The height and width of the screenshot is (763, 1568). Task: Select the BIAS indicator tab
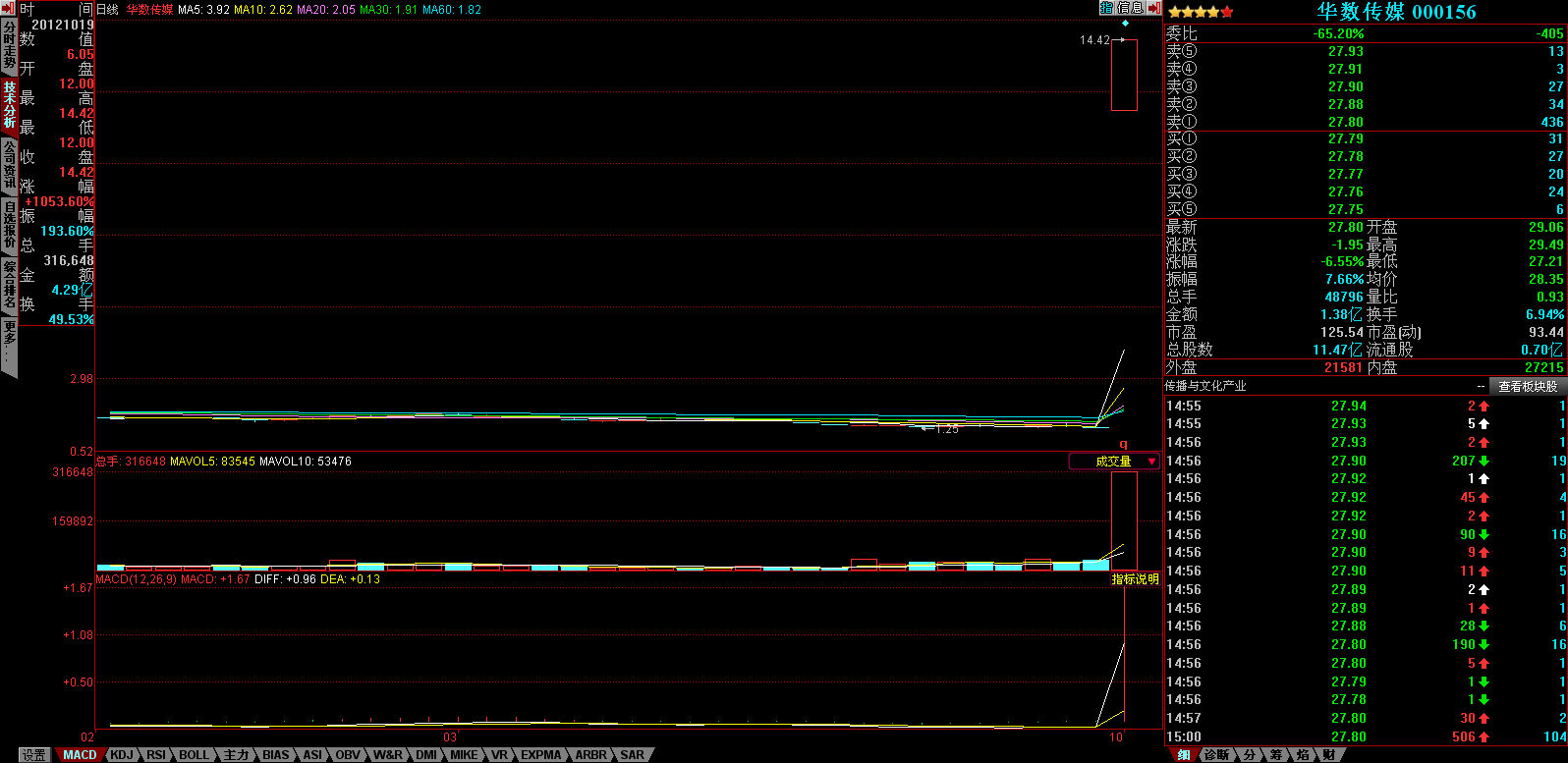(x=276, y=755)
